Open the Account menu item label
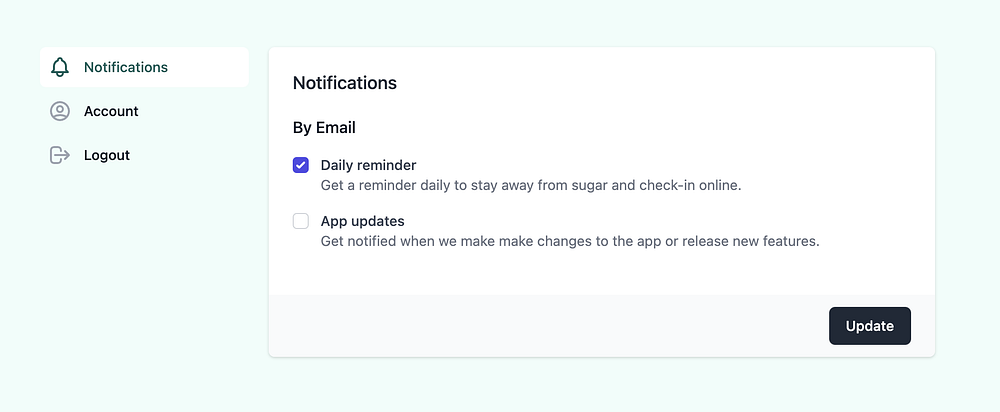The height and width of the screenshot is (412, 1000). (x=111, y=111)
